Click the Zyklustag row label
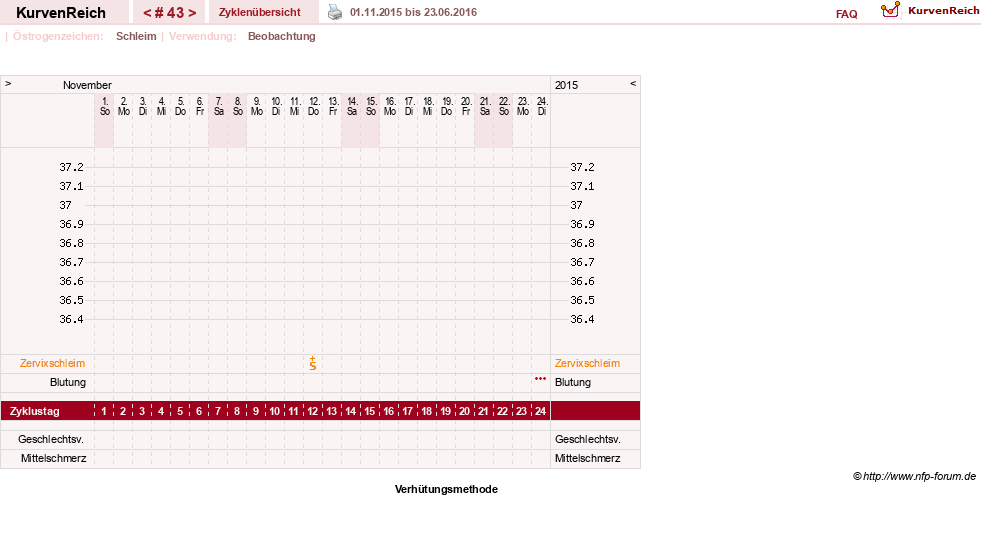The height and width of the screenshot is (548, 981). tap(34, 411)
